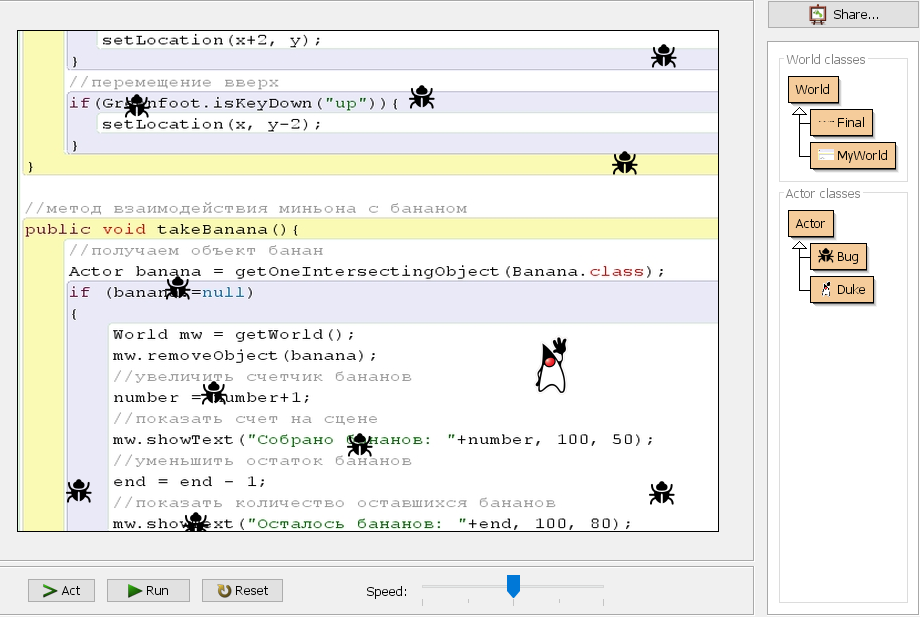Click the bug overlapping the word Greenfoot

(136, 105)
